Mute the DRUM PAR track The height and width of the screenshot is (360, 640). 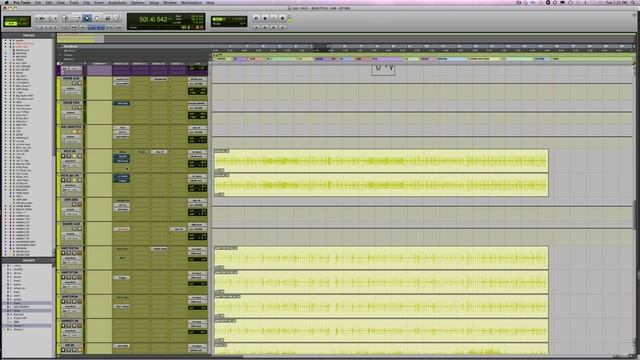(80, 107)
